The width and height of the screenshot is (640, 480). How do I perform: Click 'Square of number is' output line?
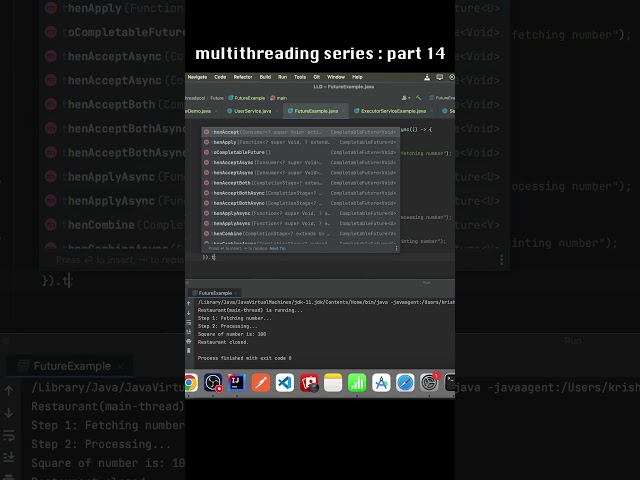pyautogui.click(x=232, y=334)
